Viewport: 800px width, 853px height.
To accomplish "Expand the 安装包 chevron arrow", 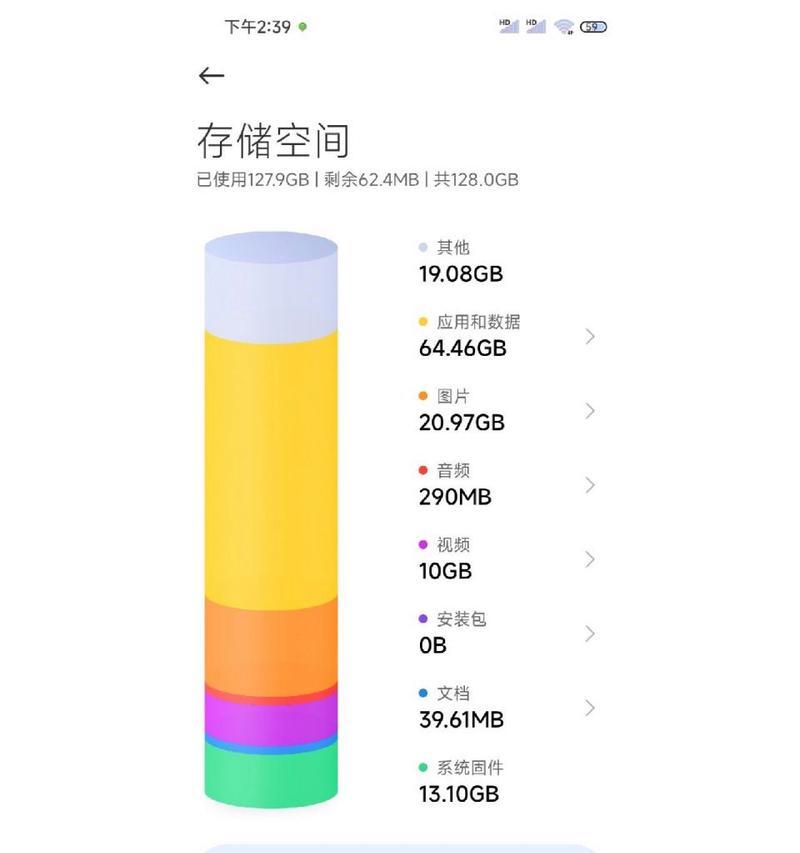I will pos(590,634).
